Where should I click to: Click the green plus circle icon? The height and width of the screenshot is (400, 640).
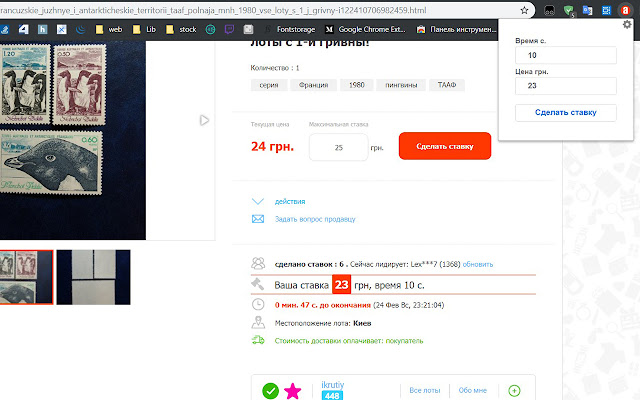(x=514, y=391)
